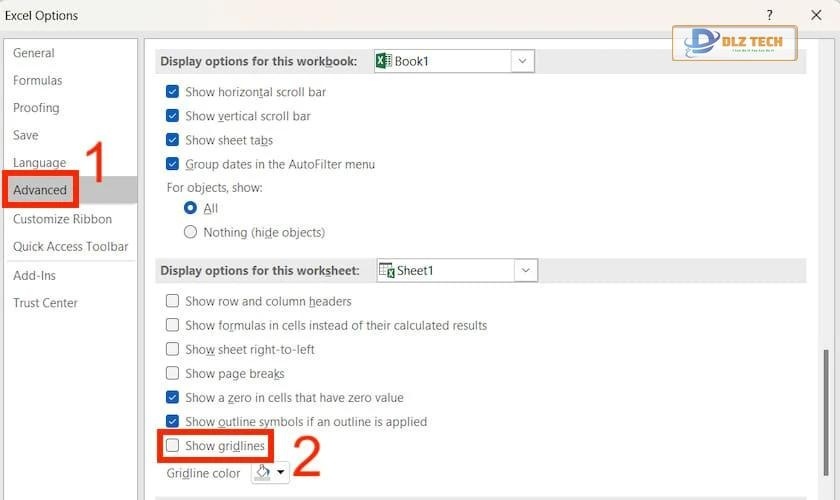Viewport: 840px width, 500px height.
Task: Click the Excel workbook icon beside Book1
Action: click(x=383, y=61)
